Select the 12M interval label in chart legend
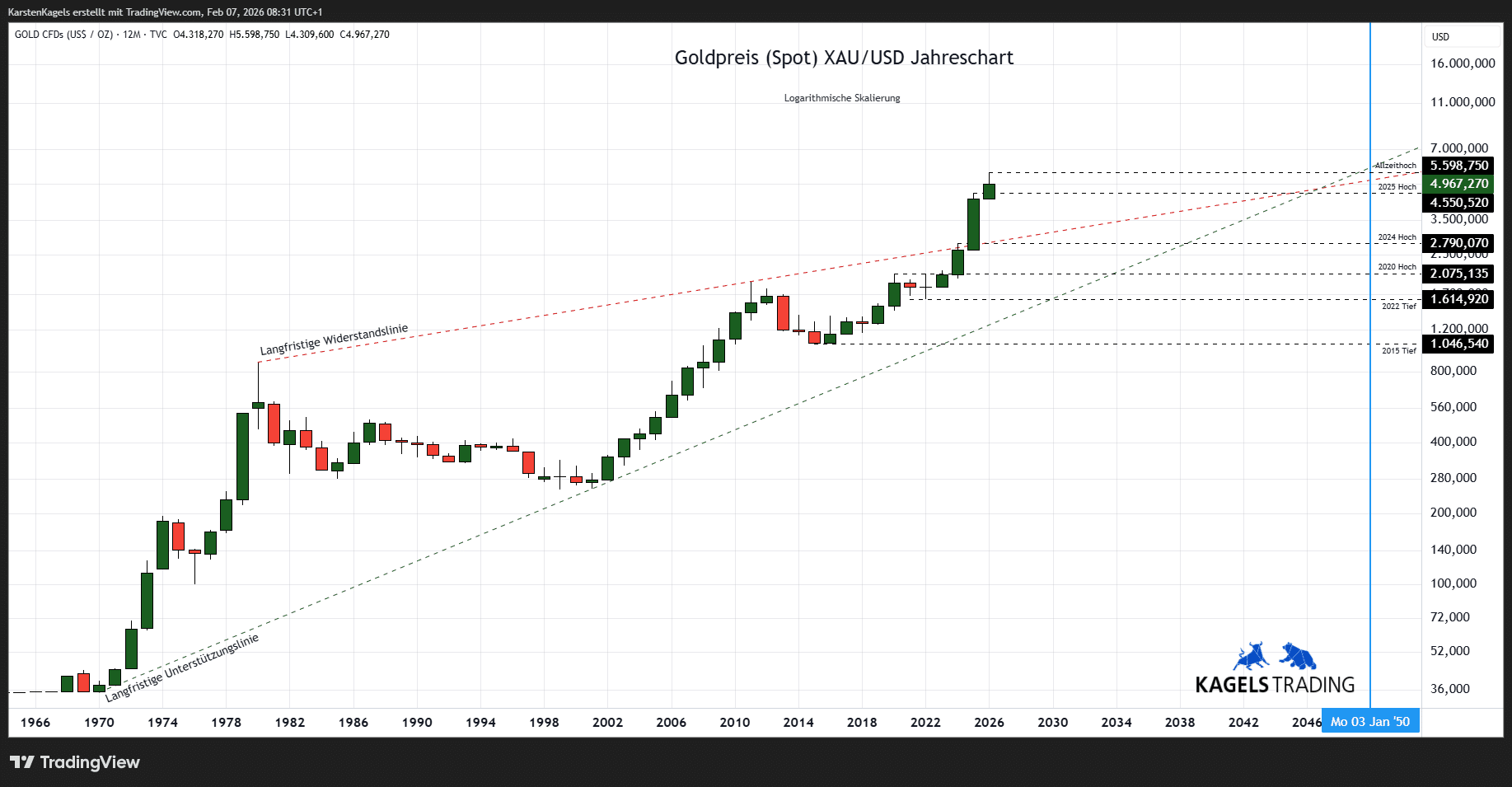 [132, 35]
